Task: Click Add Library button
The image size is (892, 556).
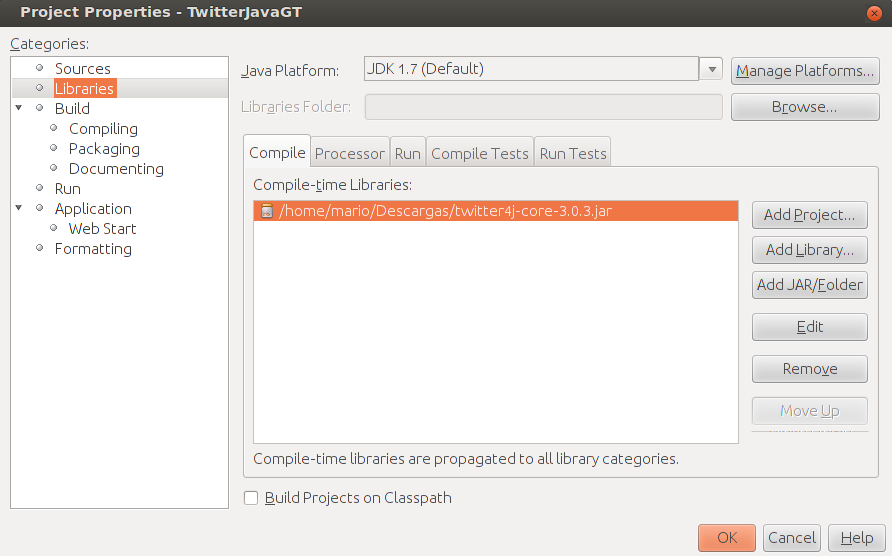Action: click(x=810, y=250)
